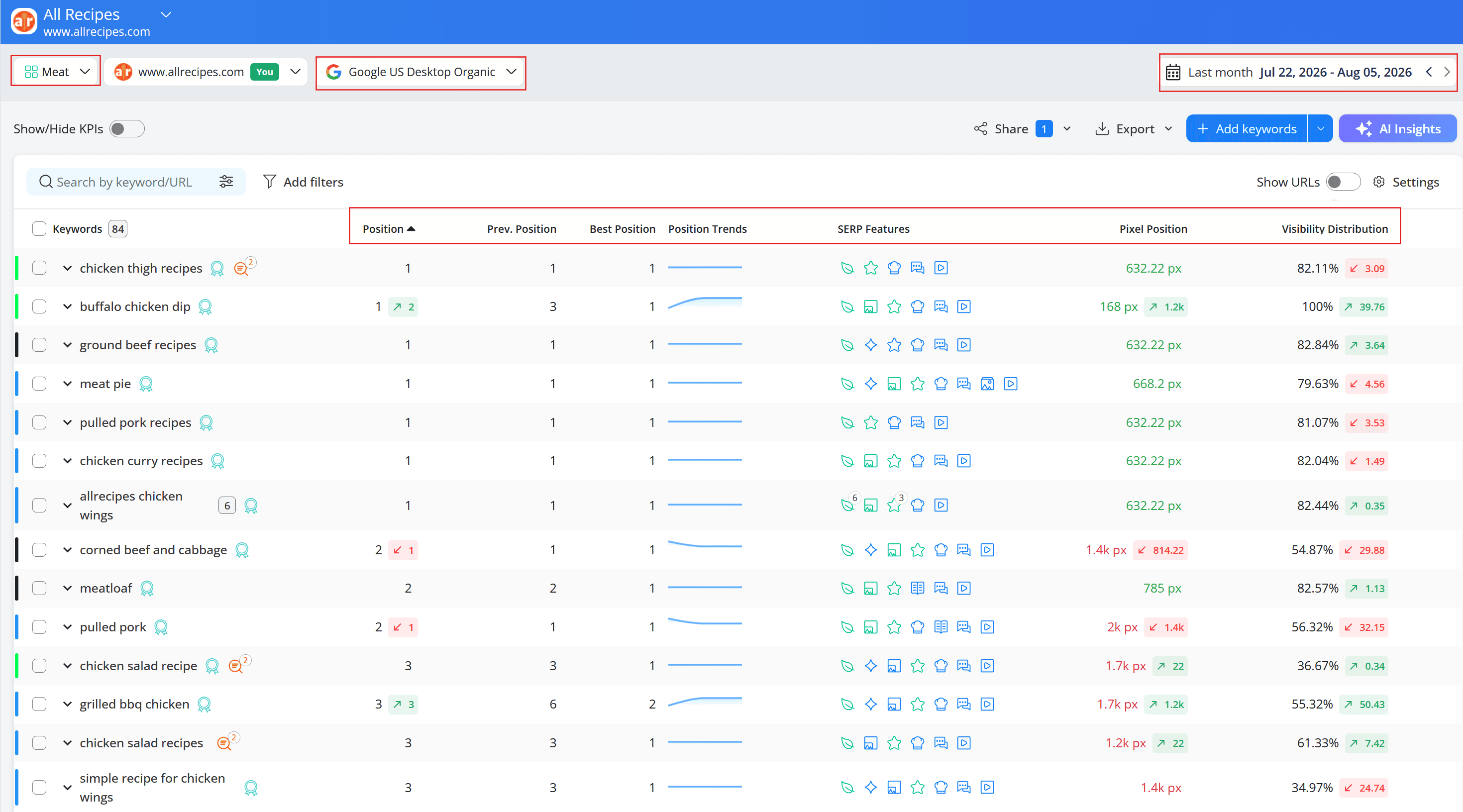Viewport: 1463px width, 812px height.
Task: Check the box for buffalo chicken dip
Action: (39, 306)
